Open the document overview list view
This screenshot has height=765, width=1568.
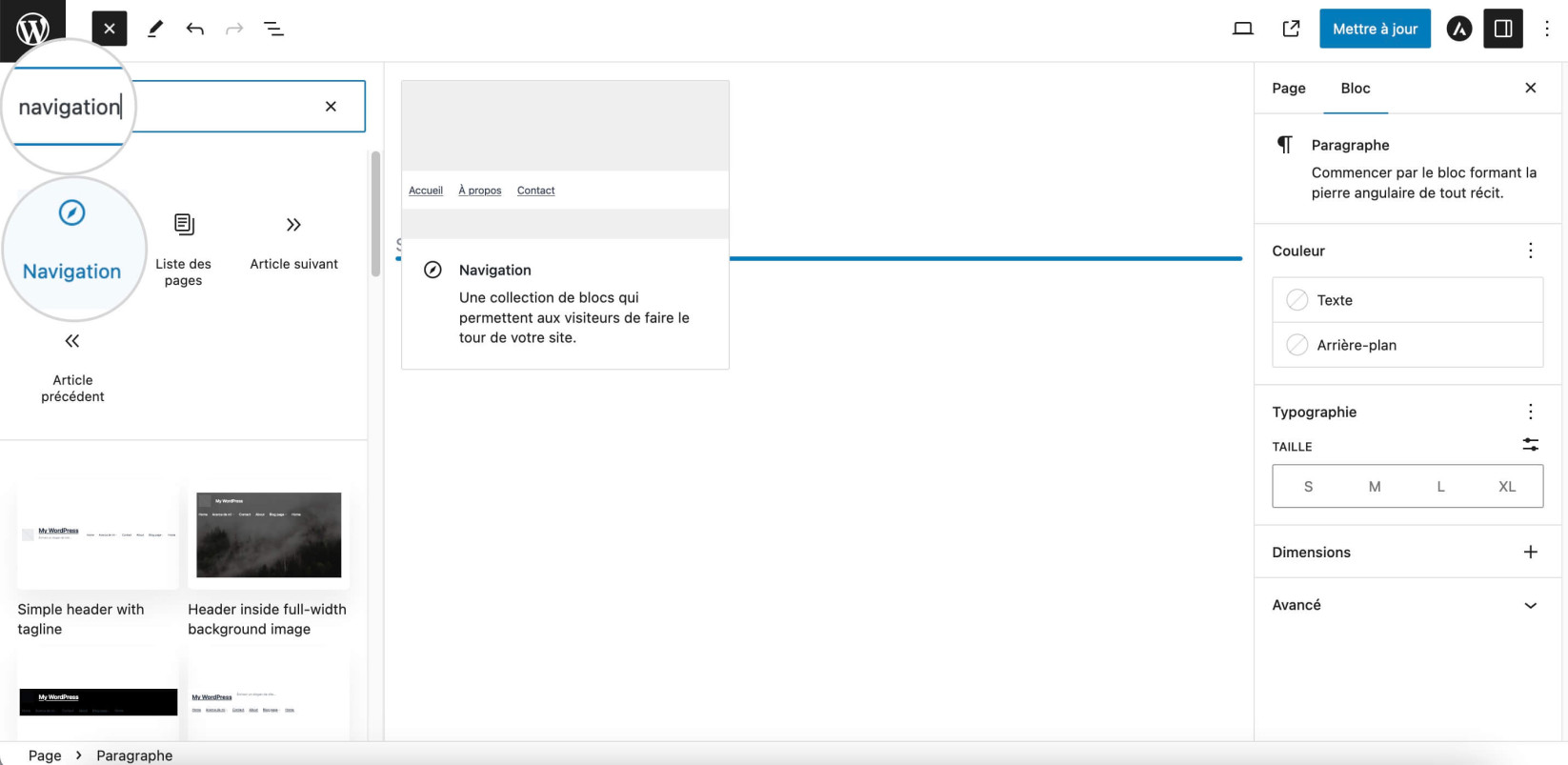point(274,29)
